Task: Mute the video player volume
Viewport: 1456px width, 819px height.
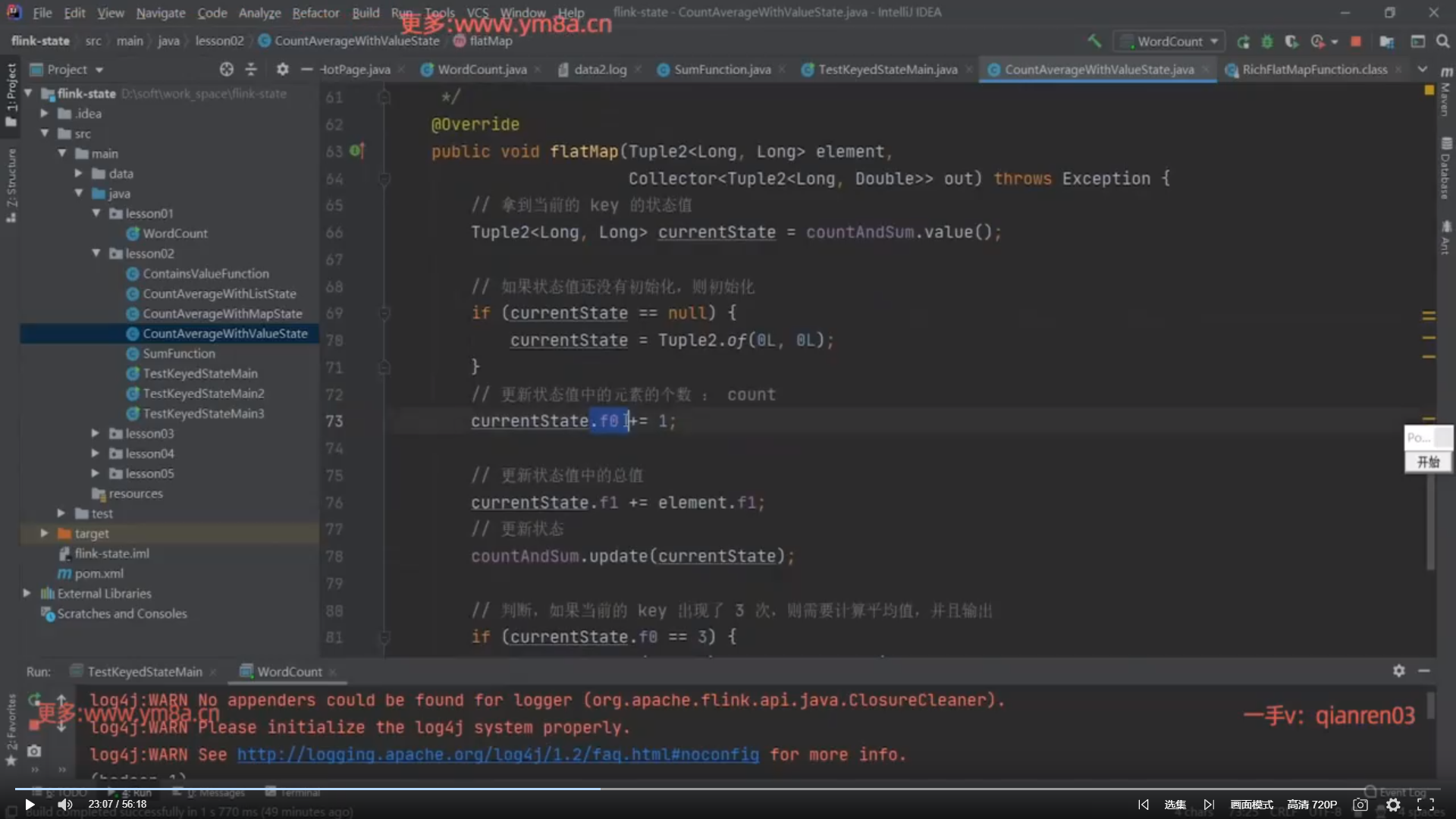Action: (65, 805)
